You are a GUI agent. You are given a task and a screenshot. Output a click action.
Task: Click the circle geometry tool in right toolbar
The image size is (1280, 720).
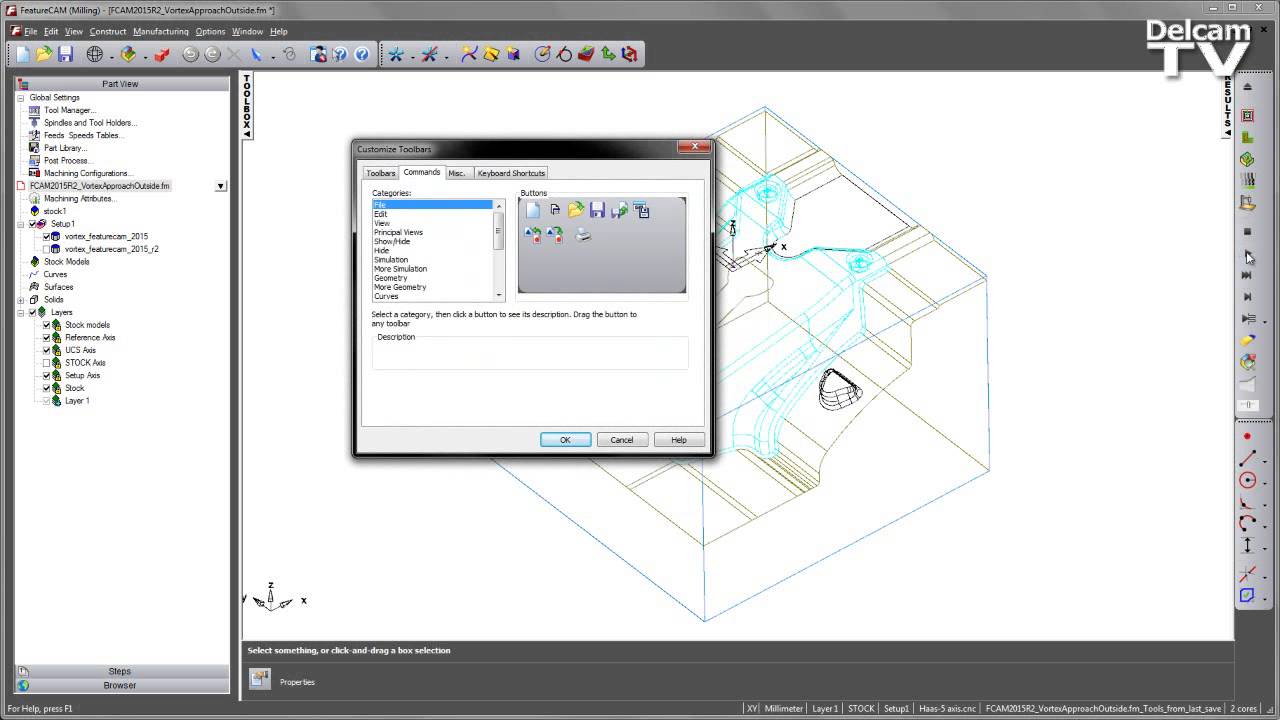[1247, 480]
